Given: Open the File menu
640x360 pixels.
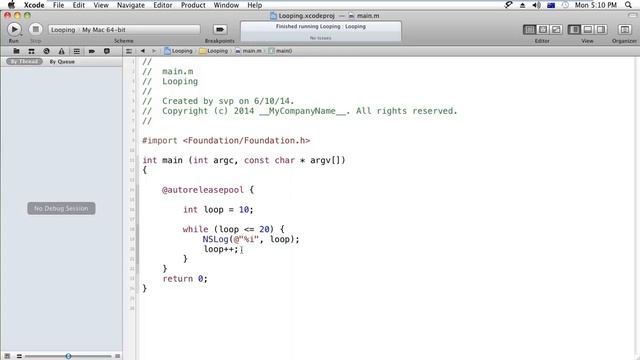Looking at the screenshot, I should (x=58, y=5).
